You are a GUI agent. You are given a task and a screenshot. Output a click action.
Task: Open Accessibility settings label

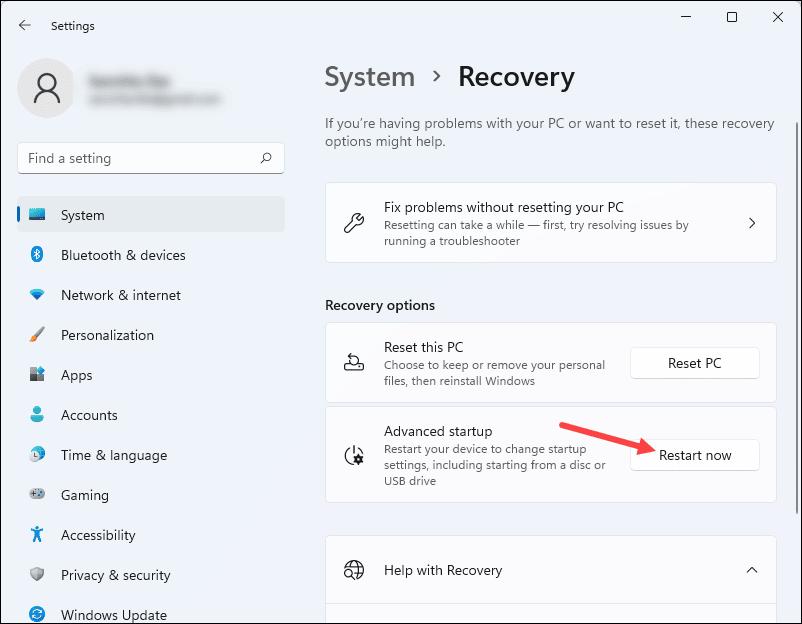(98, 535)
